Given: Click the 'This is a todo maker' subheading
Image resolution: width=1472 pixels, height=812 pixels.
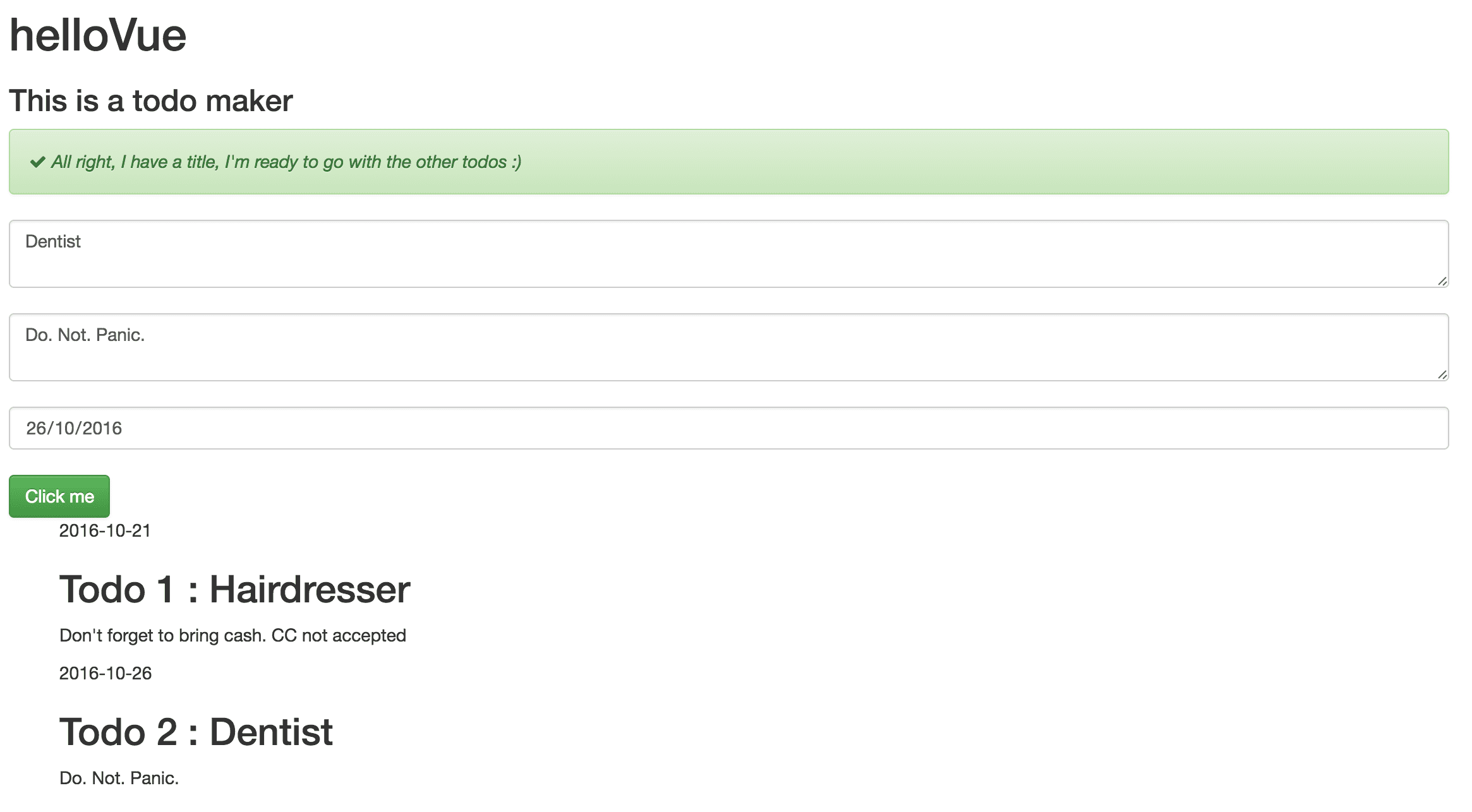Looking at the screenshot, I should coord(151,101).
